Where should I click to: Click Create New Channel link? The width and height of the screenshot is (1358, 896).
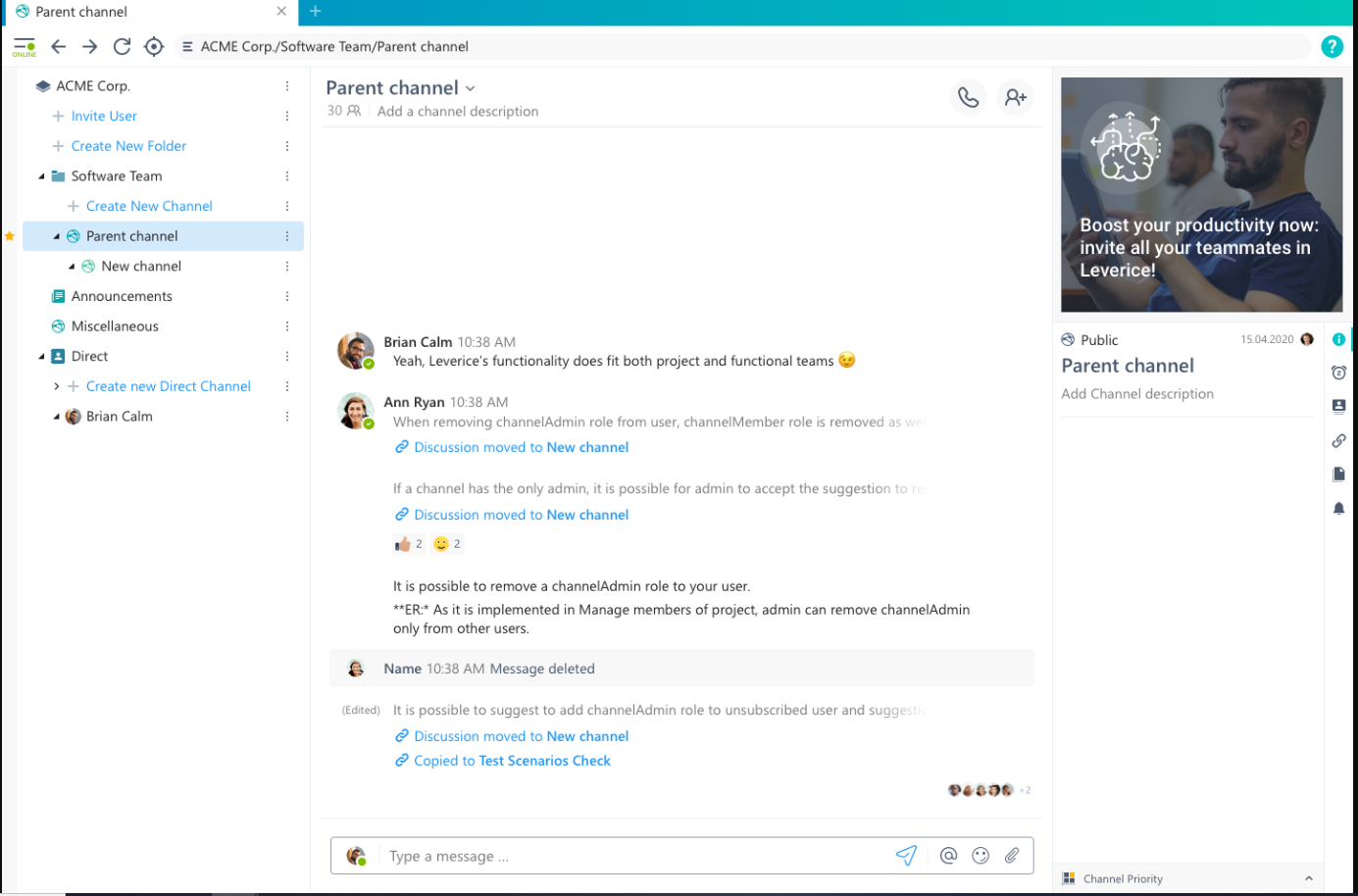[149, 206]
